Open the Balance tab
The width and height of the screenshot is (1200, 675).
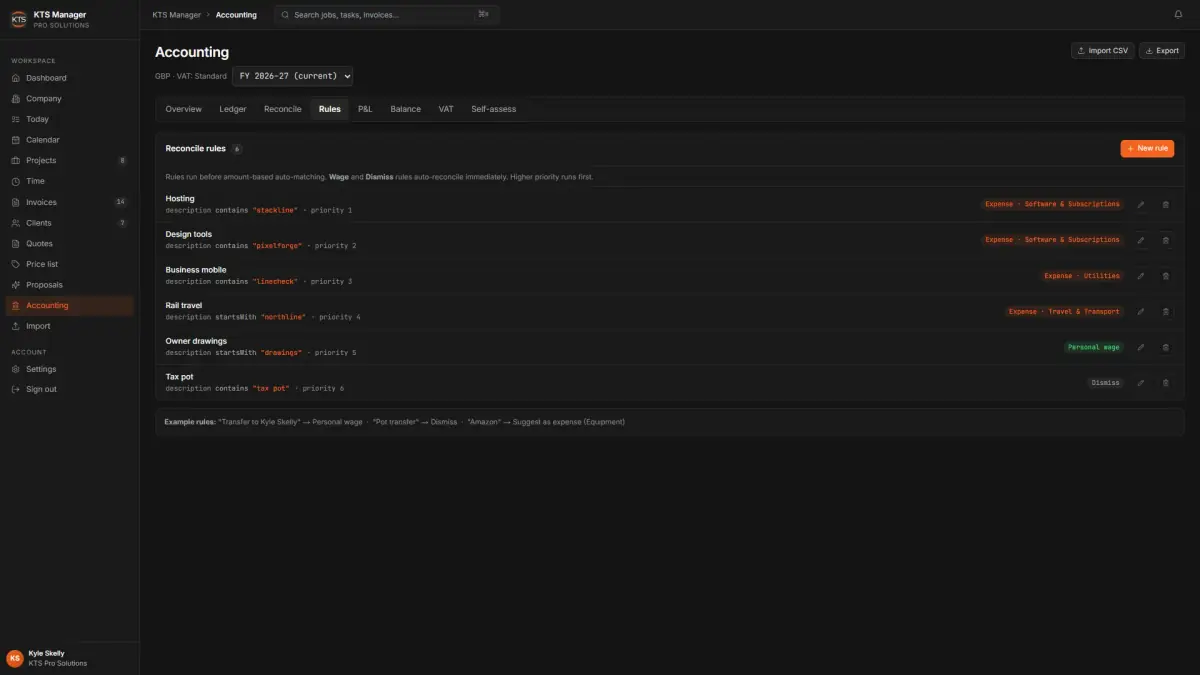click(x=405, y=109)
